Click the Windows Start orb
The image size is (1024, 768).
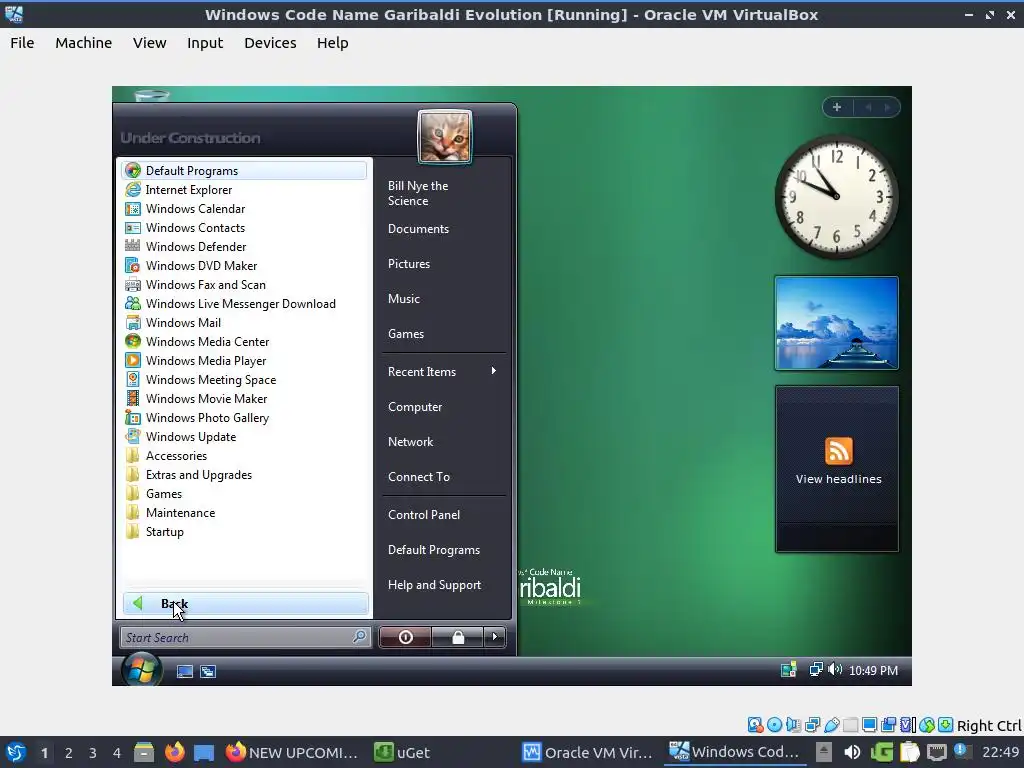(x=141, y=669)
